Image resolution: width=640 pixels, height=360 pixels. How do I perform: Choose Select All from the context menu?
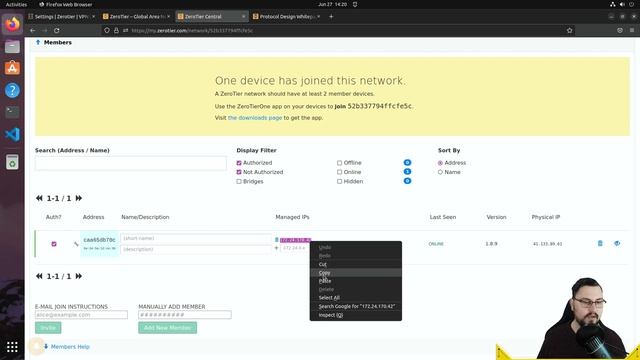(x=356, y=298)
